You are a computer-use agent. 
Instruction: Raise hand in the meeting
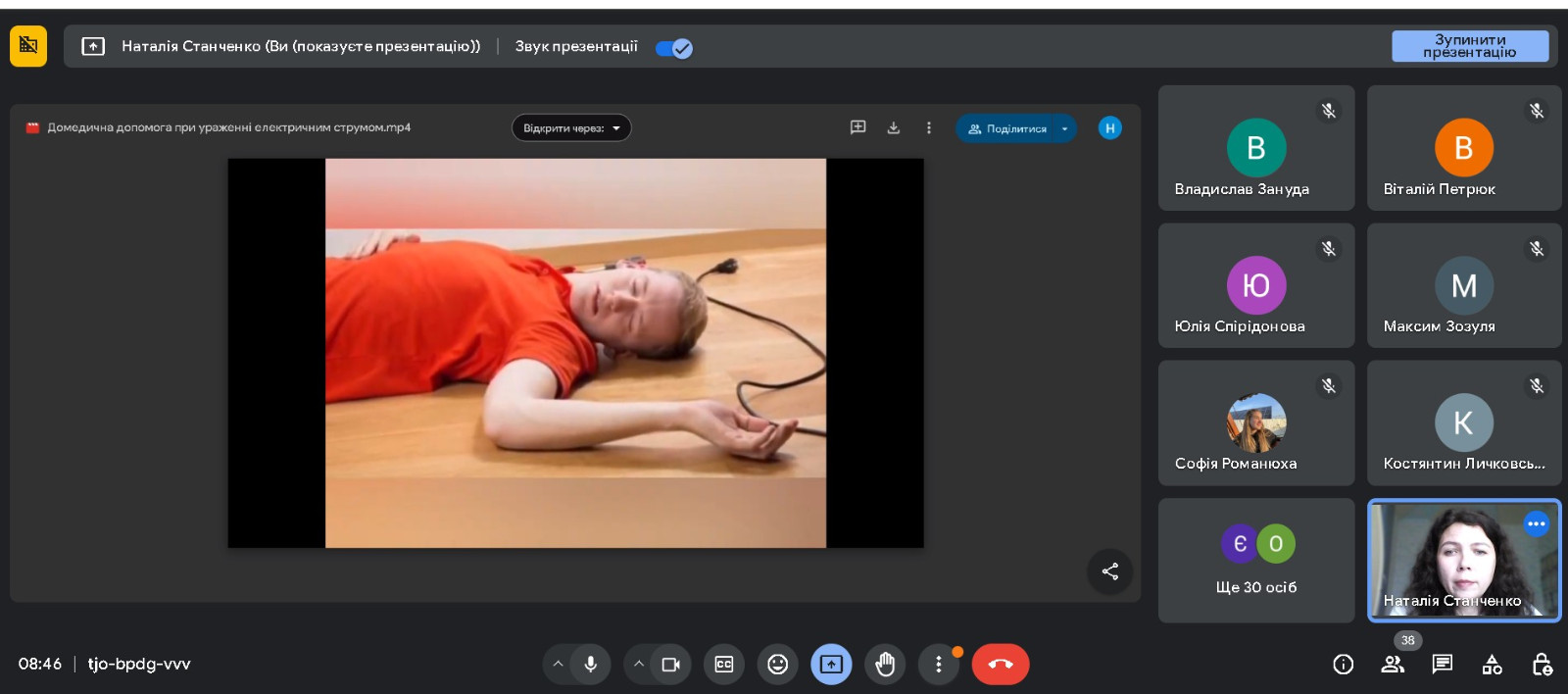pos(885,665)
